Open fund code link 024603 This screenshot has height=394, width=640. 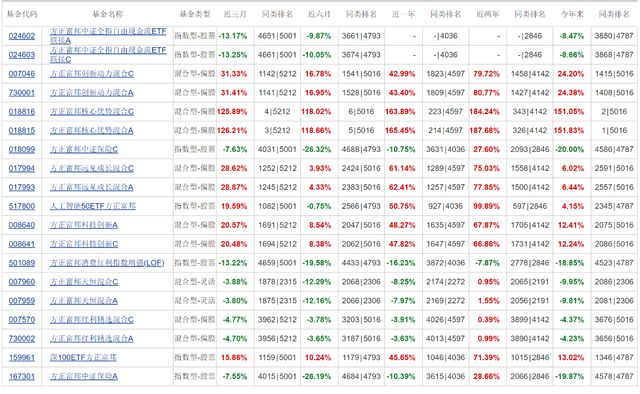(x=22, y=55)
